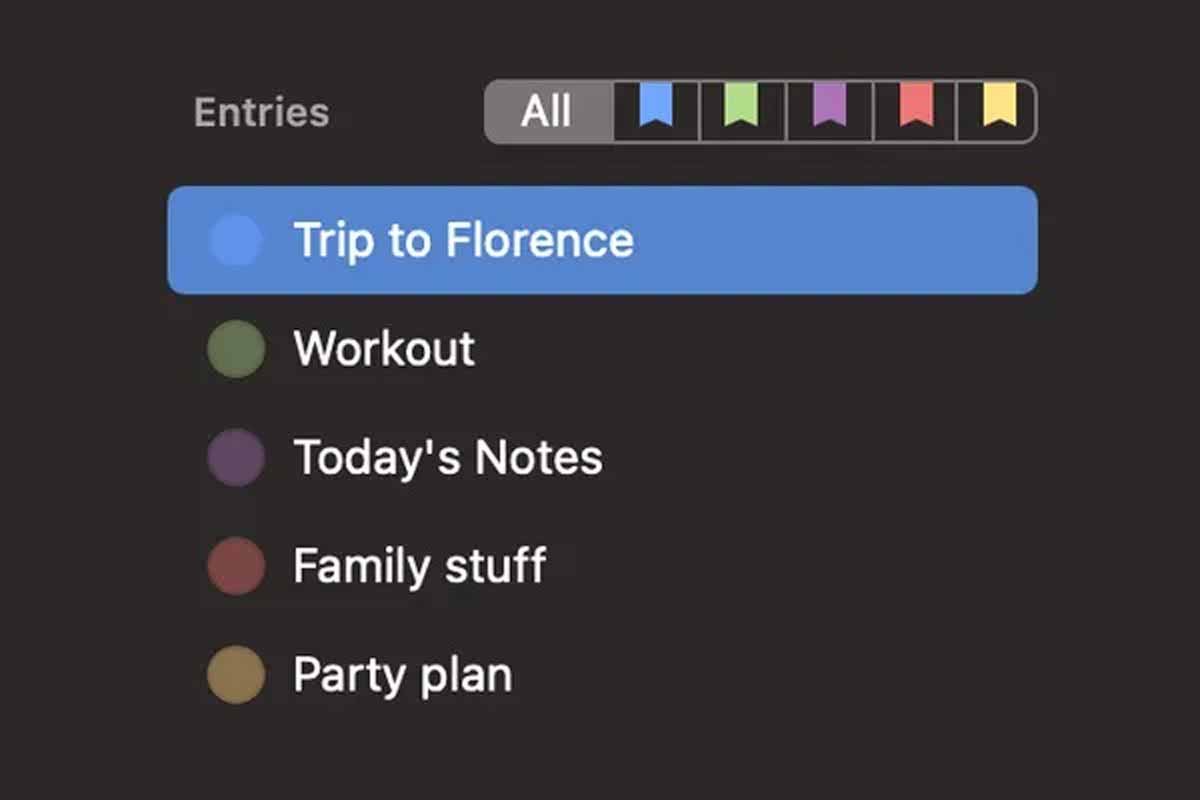Click the Entries section heading
The height and width of the screenshot is (800, 1200).
coord(261,112)
